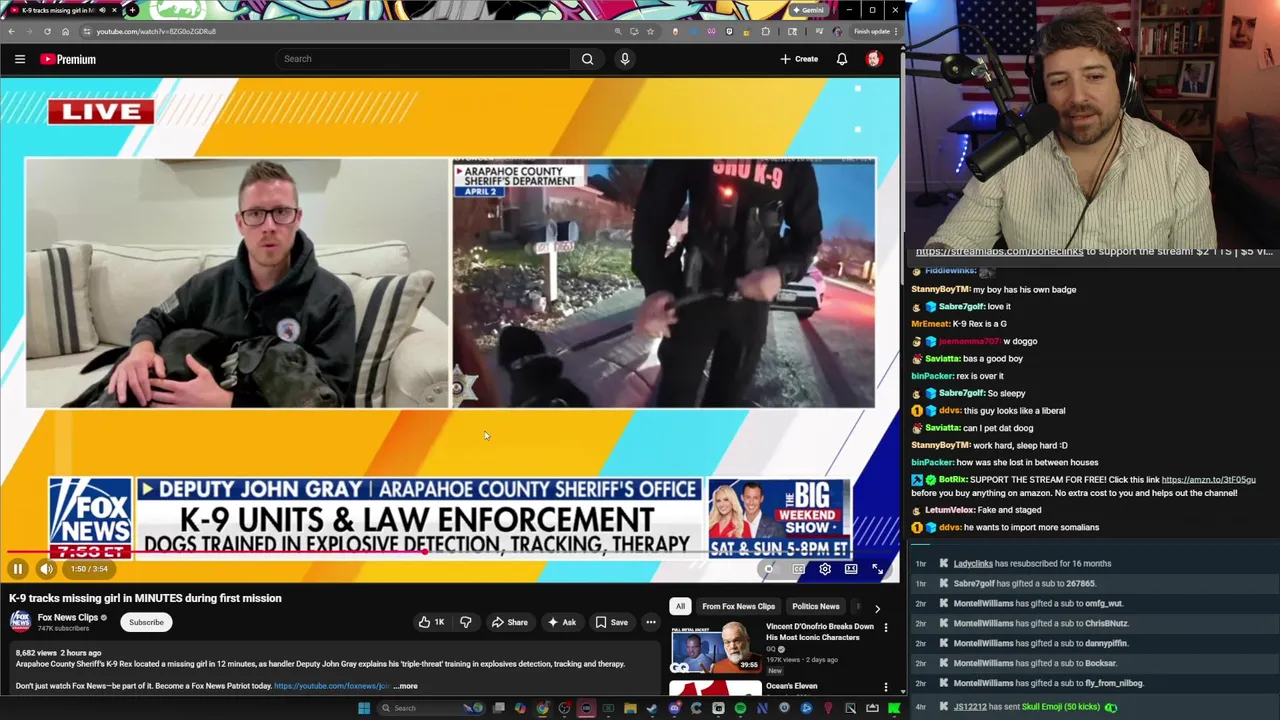Image resolution: width=1280 pixels, height=720 pixels.
Task: Open a new browser tab
Action: click(132, 10)
